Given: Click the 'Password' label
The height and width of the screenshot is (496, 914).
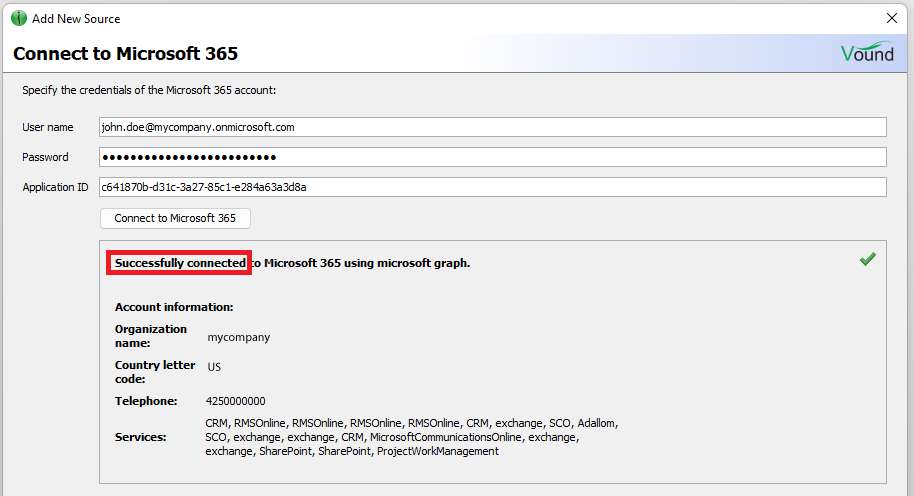Looking at the screenshot, I should click(x=45, y=157).
